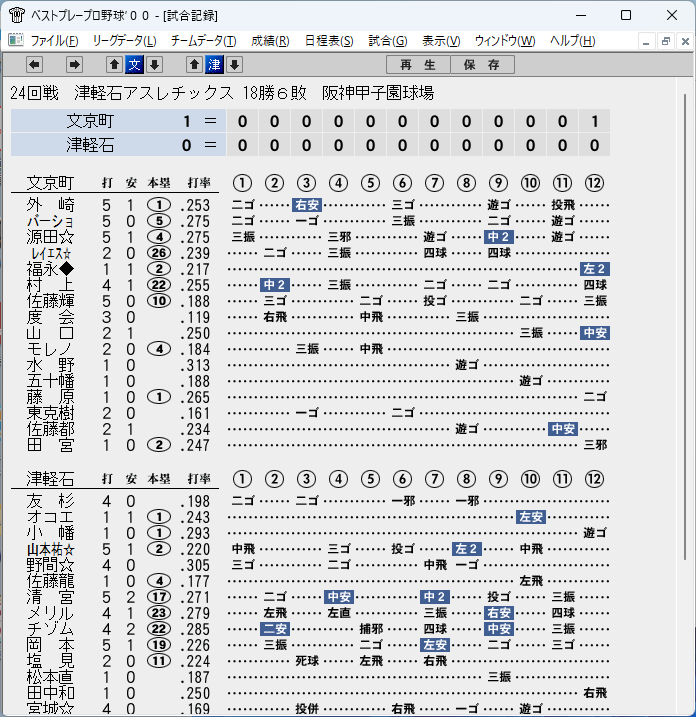Viewport: 696px width, 717px height.
Task: Open the 成績(R) menu
Action: tap(270, 41)
